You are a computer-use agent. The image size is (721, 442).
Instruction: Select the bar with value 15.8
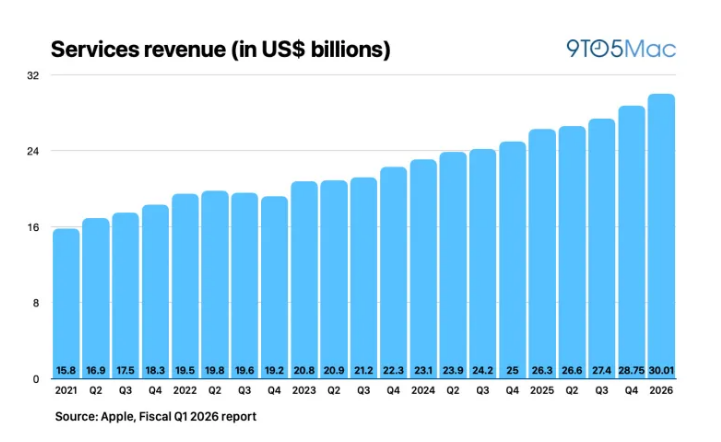[x=66, y=303]
